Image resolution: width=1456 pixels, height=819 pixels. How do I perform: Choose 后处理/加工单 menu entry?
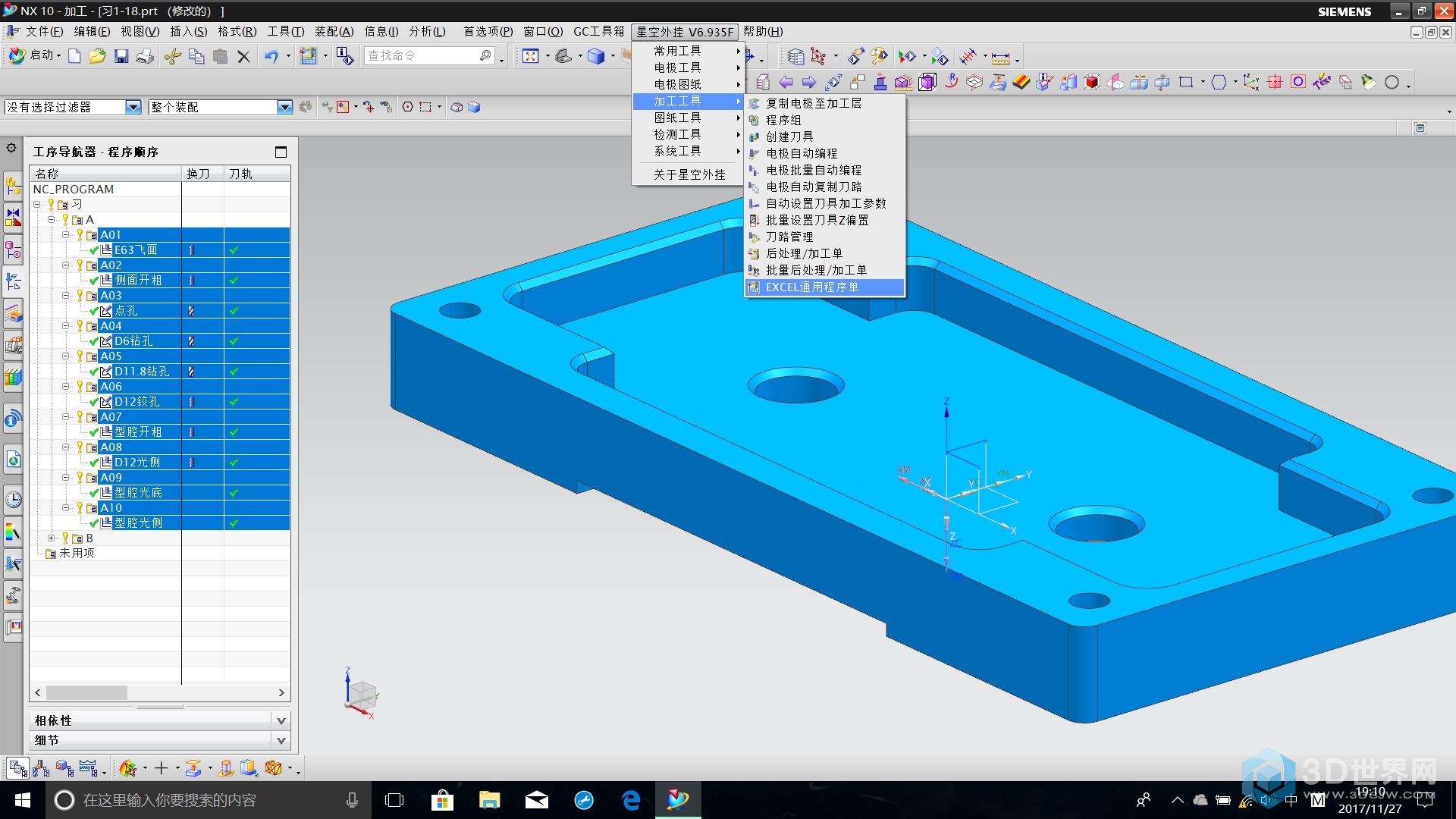coord(824,253)
